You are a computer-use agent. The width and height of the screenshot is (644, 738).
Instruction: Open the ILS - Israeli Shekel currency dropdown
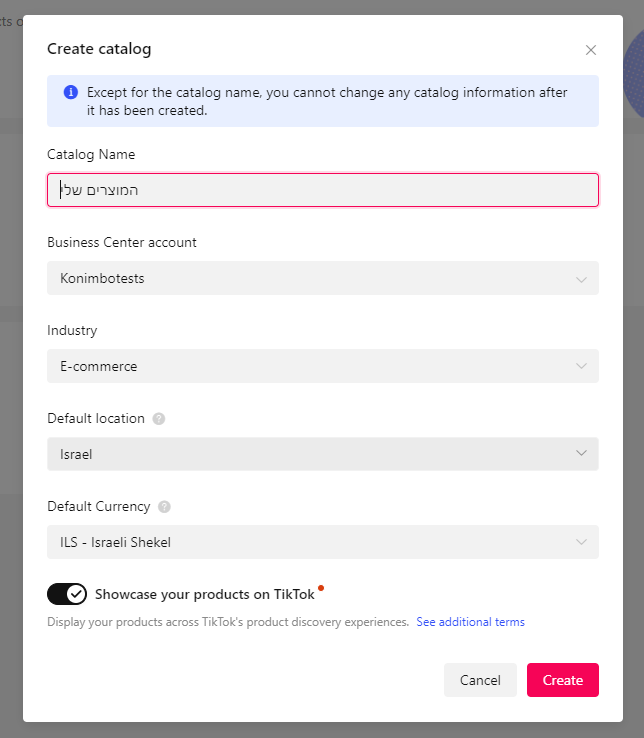pos(323,542)
